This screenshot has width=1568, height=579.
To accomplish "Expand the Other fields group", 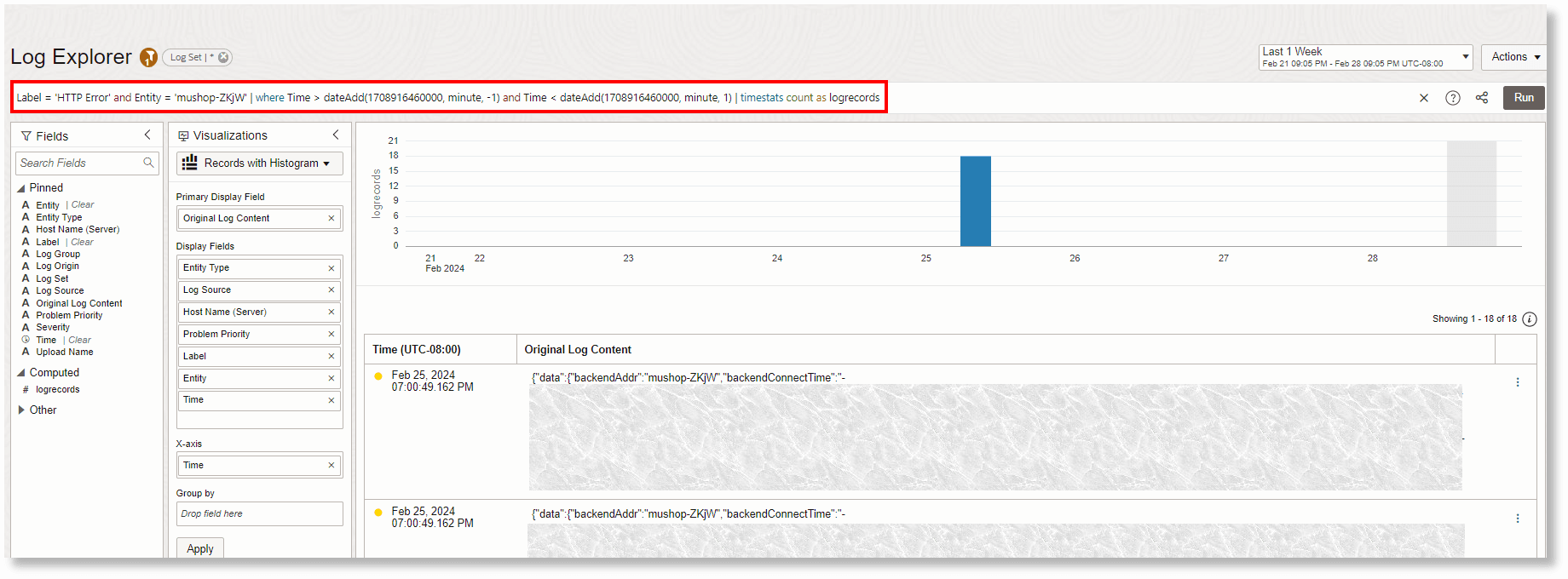I will pyautogui.click(x=21, y=410).
